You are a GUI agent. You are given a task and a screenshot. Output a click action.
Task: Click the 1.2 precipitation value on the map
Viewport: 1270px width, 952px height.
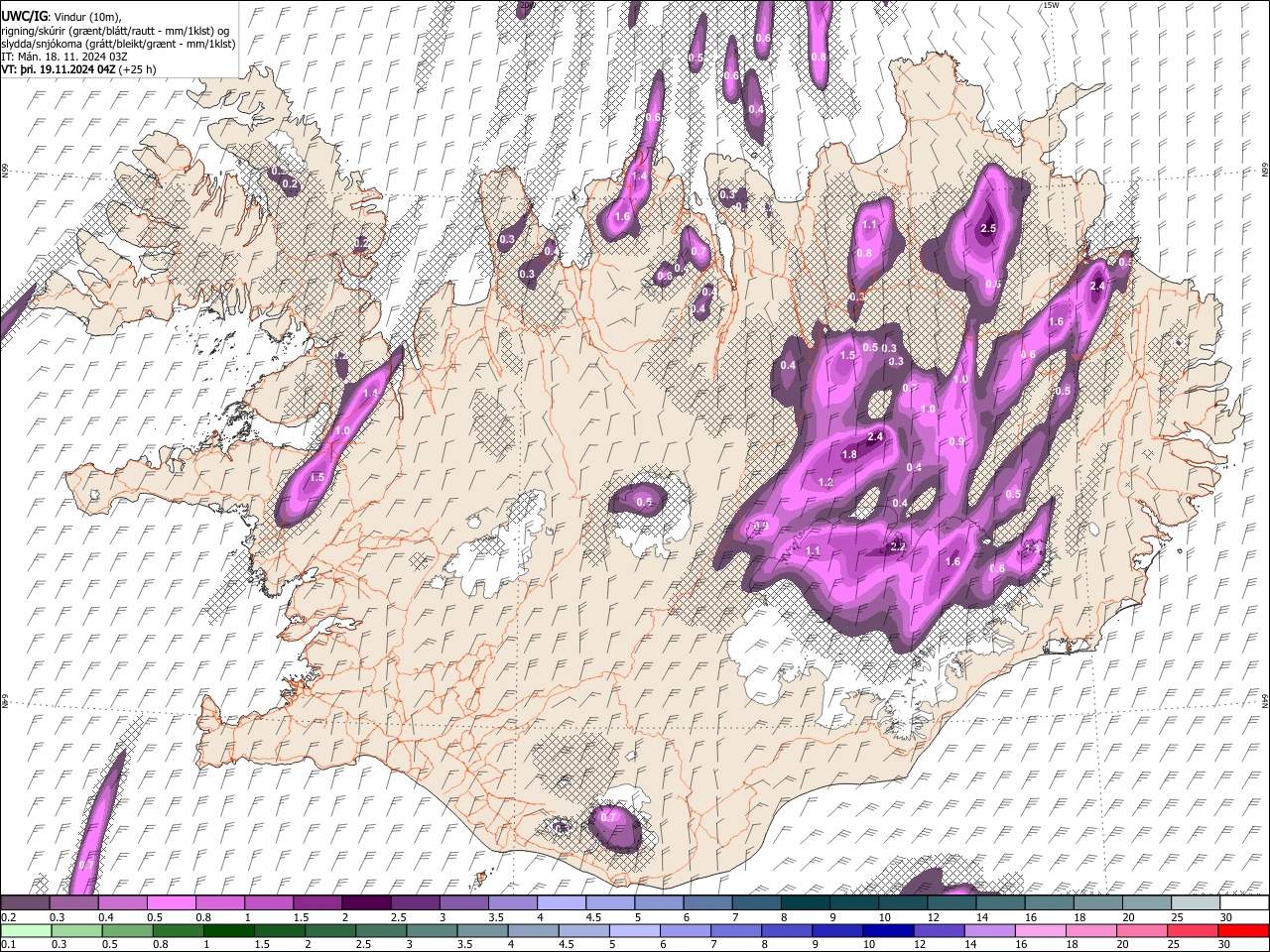(825, 483)
